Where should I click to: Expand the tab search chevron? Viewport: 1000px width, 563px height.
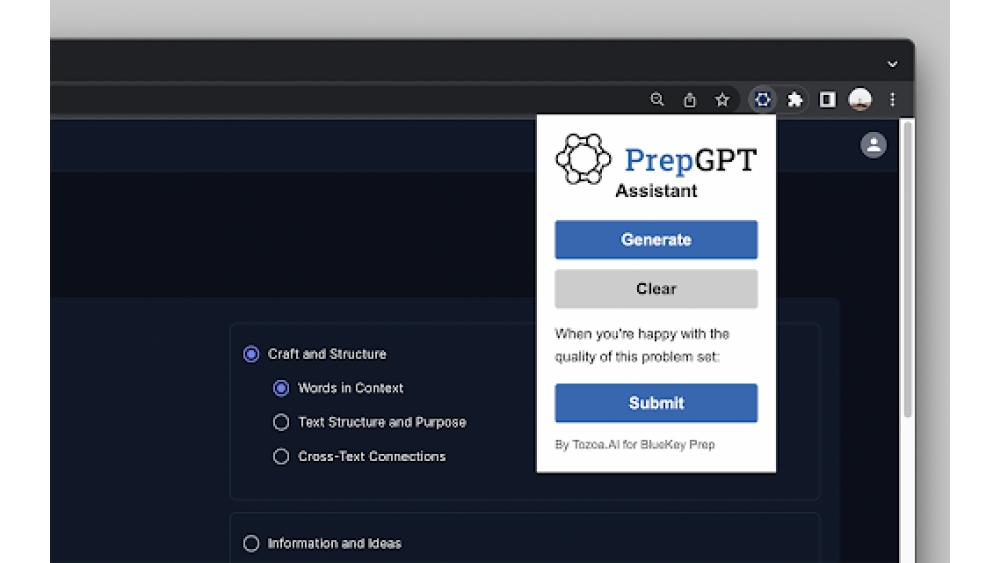click(x=892, y=64)
